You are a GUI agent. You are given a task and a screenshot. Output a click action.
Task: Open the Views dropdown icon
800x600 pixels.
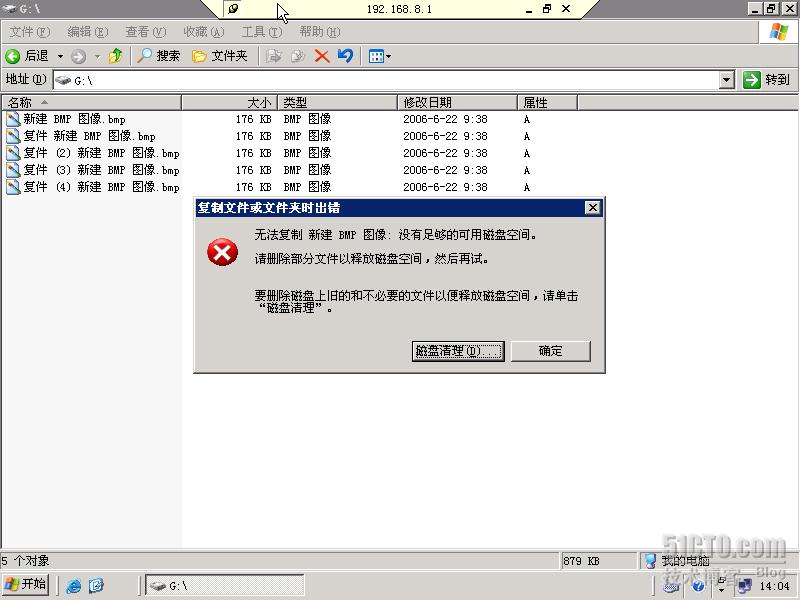click(380, 56)
